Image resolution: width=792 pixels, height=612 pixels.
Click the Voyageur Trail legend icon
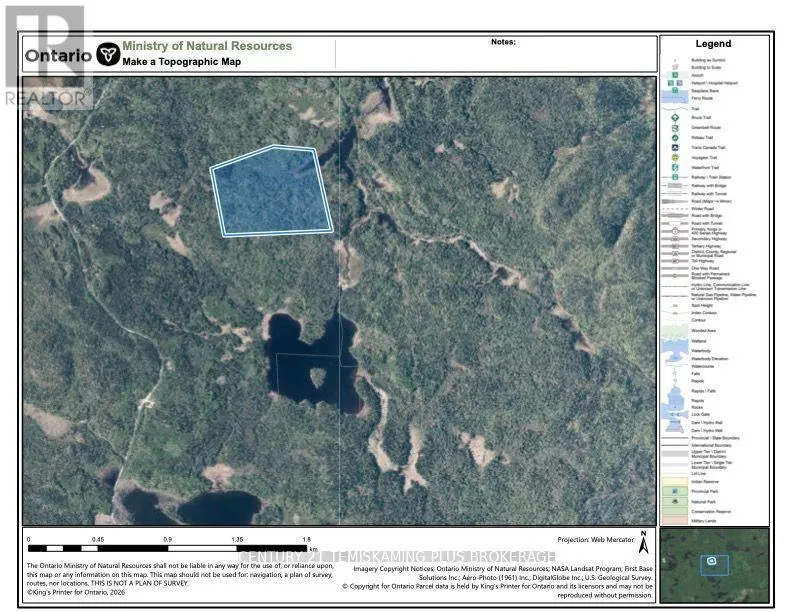675,158
